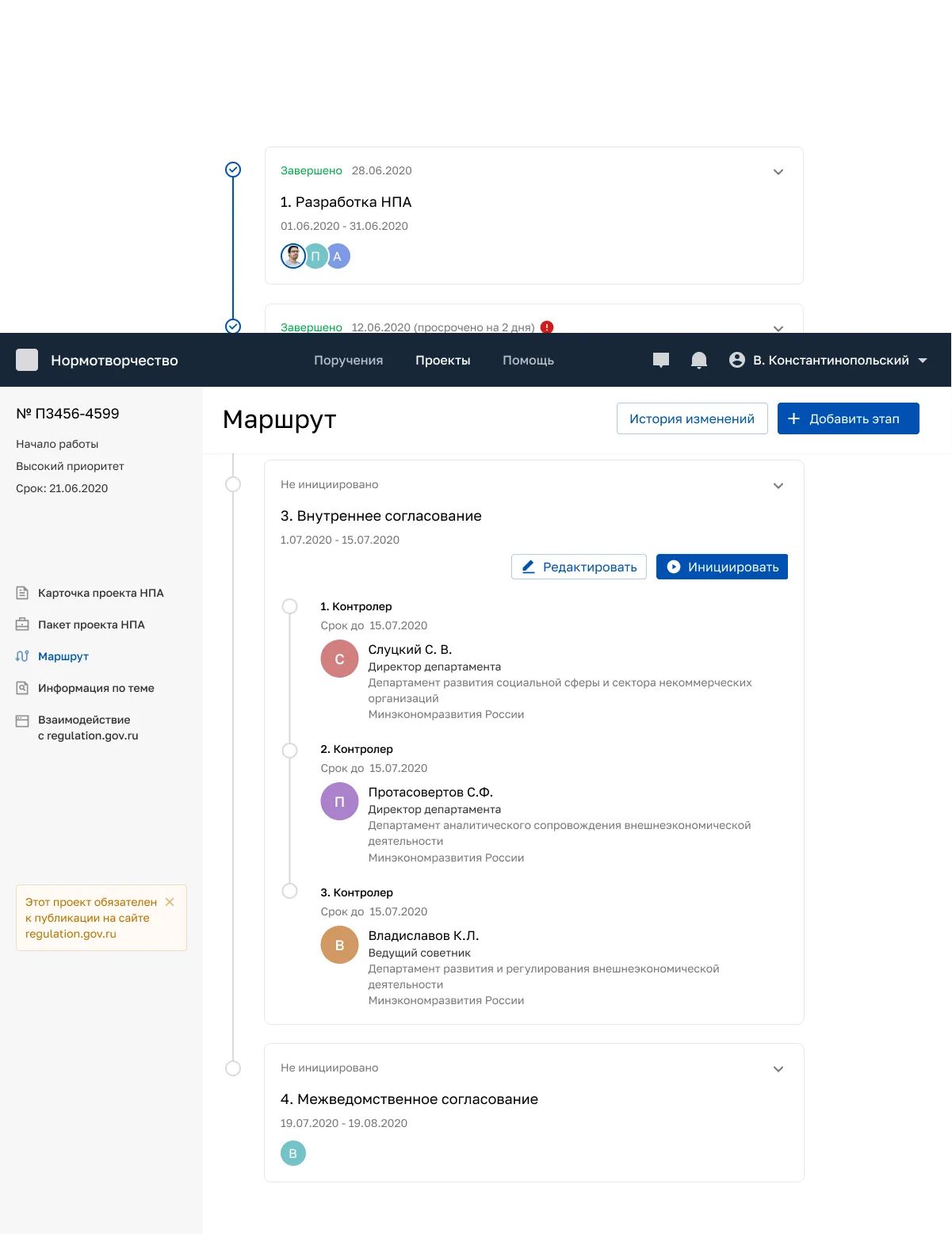Click the Срок: 21.06.2020 text
Viewport: 952px width, 1234px height.
(62, 488)
